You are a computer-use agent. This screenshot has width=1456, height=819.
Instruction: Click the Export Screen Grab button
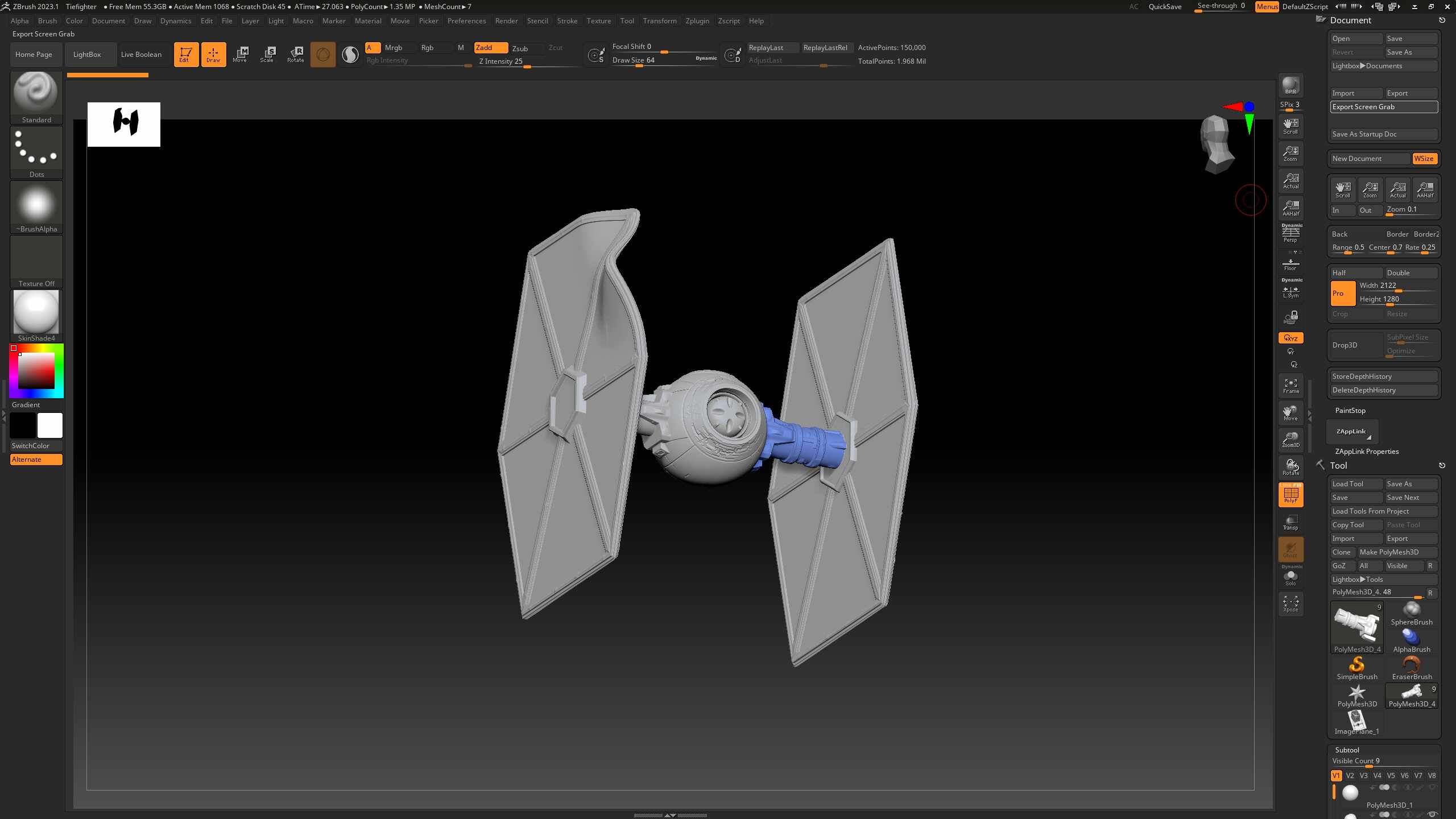point(1383,106)
